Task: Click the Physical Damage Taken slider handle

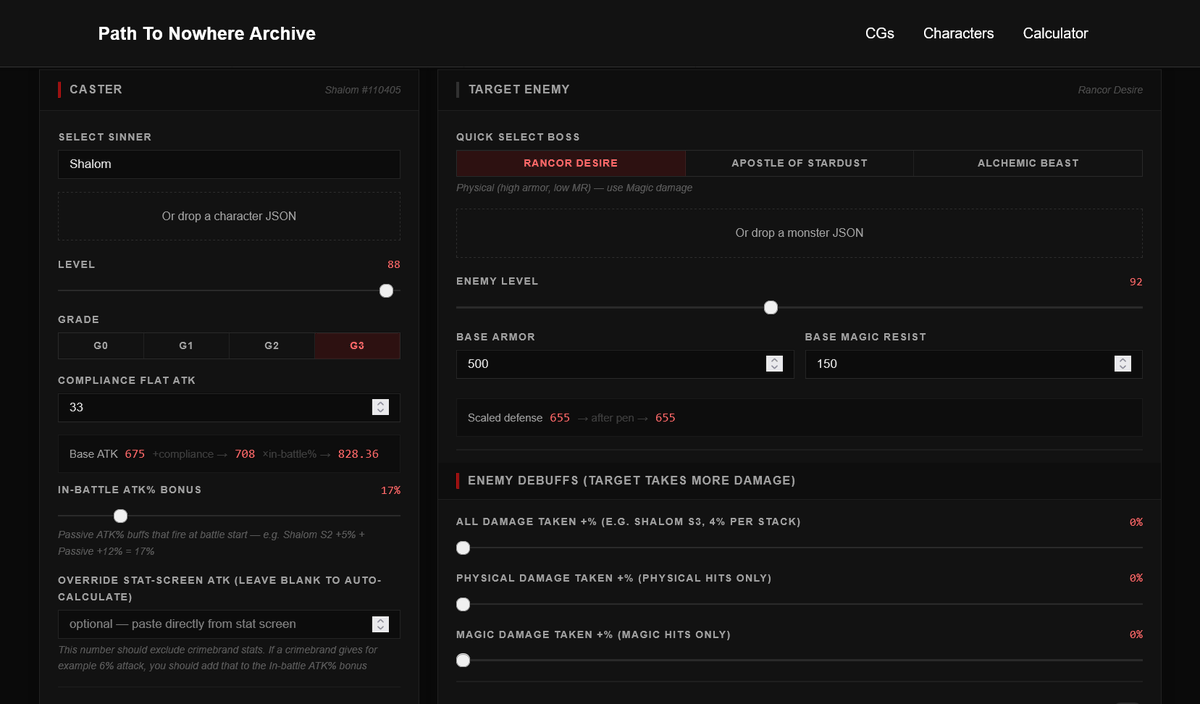Action: [x=463, y=604]
